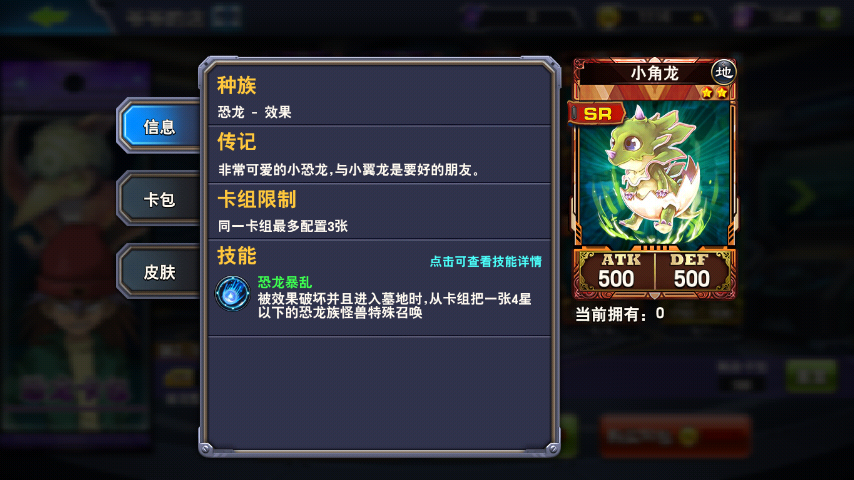
Task: Click the blurred green back arrow
Action: tap(49, 16)
